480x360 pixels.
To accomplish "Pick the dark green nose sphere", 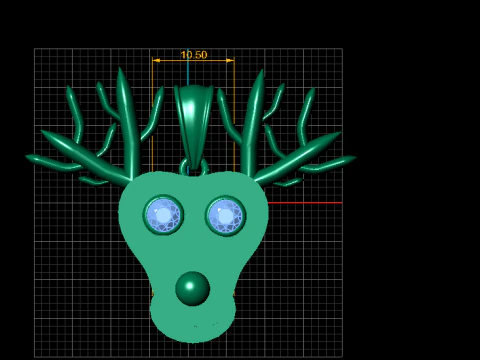I will point(192,289).
